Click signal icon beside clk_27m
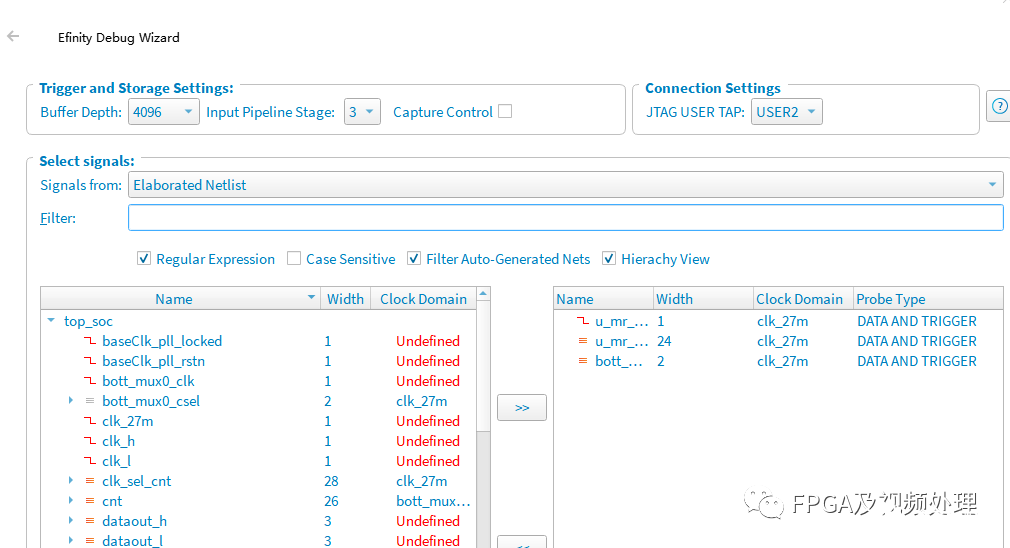Screen dimensions: 1010x548 pyautogui.click(x=90, y=421)
